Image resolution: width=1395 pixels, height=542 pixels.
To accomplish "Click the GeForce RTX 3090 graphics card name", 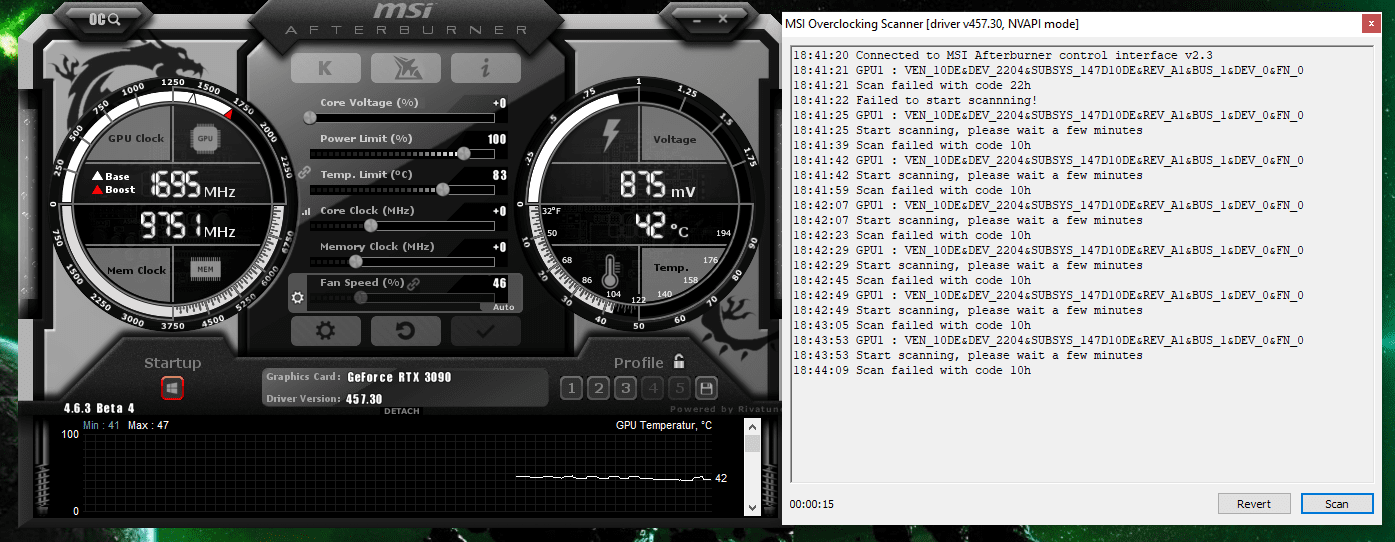I will (x=399, y=378).
